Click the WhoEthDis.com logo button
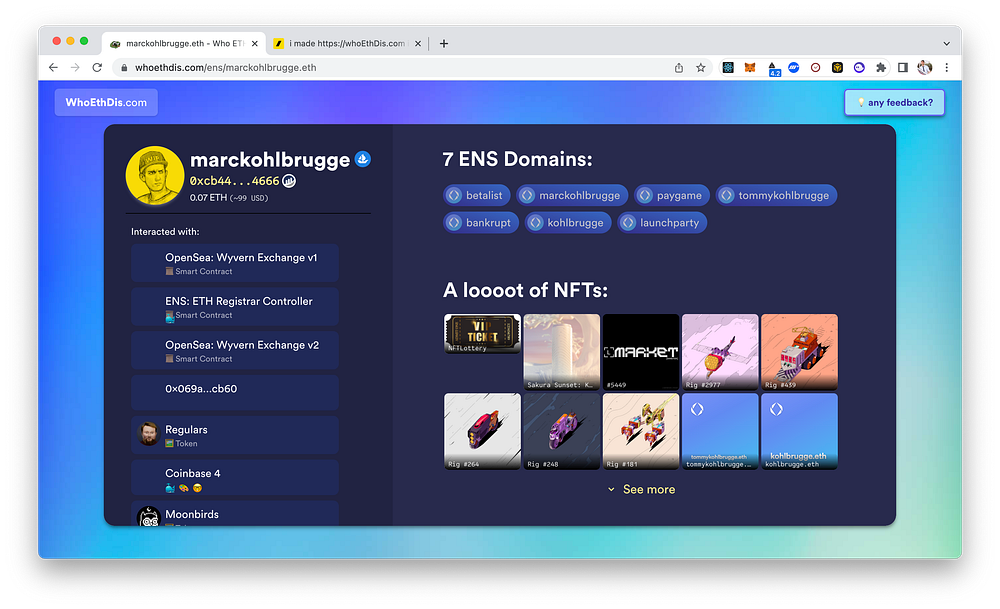The height and width of the screenshot is (609, 1000). pyautogui.click(x=106, y=102)
